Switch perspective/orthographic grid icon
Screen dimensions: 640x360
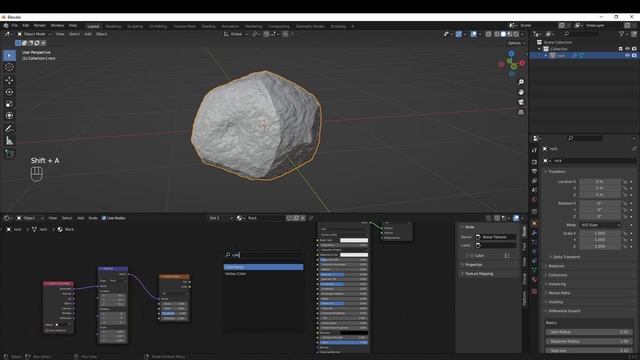point(521,112)
